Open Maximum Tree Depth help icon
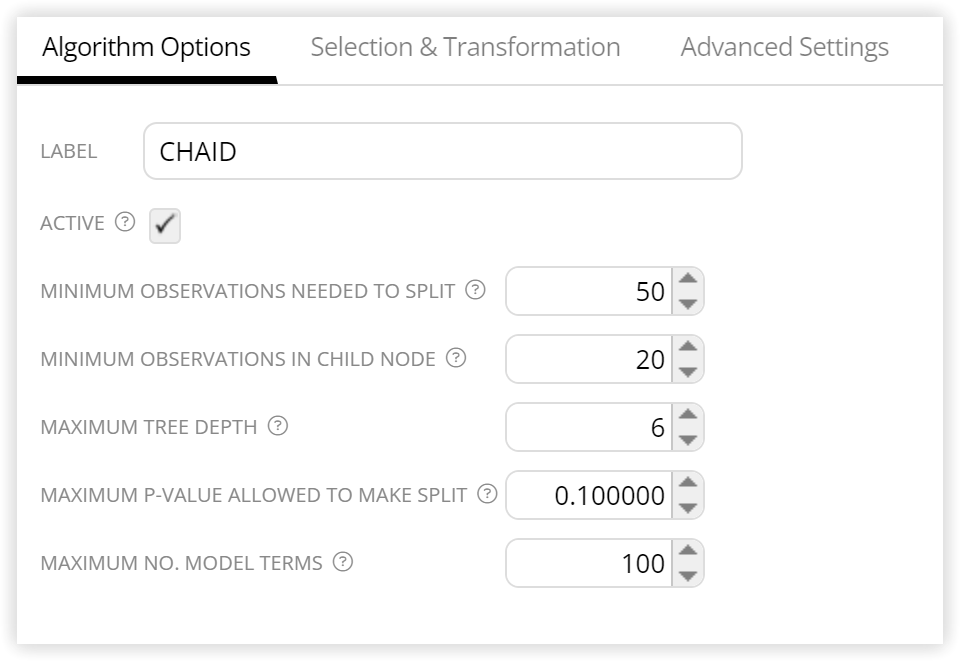Viewport: 960px width, 661px height. point(277,425)
